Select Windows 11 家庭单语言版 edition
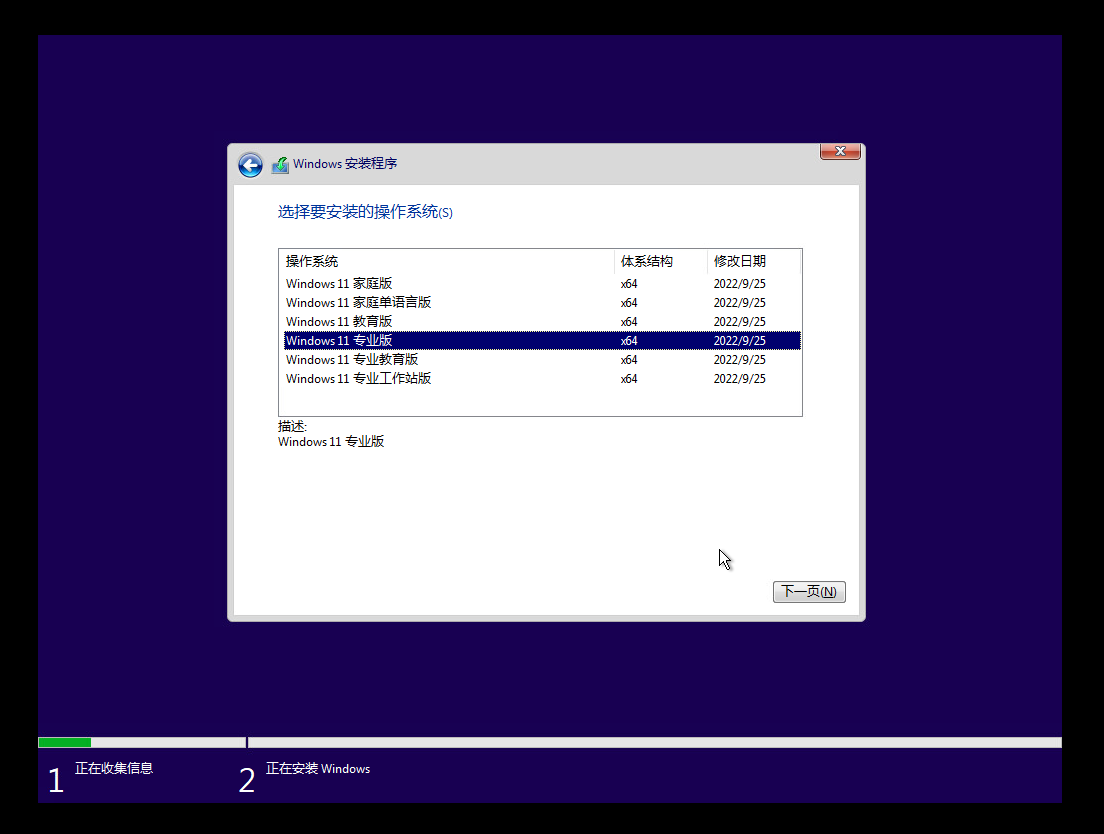Screen dimensions: 1104x834 358,302
